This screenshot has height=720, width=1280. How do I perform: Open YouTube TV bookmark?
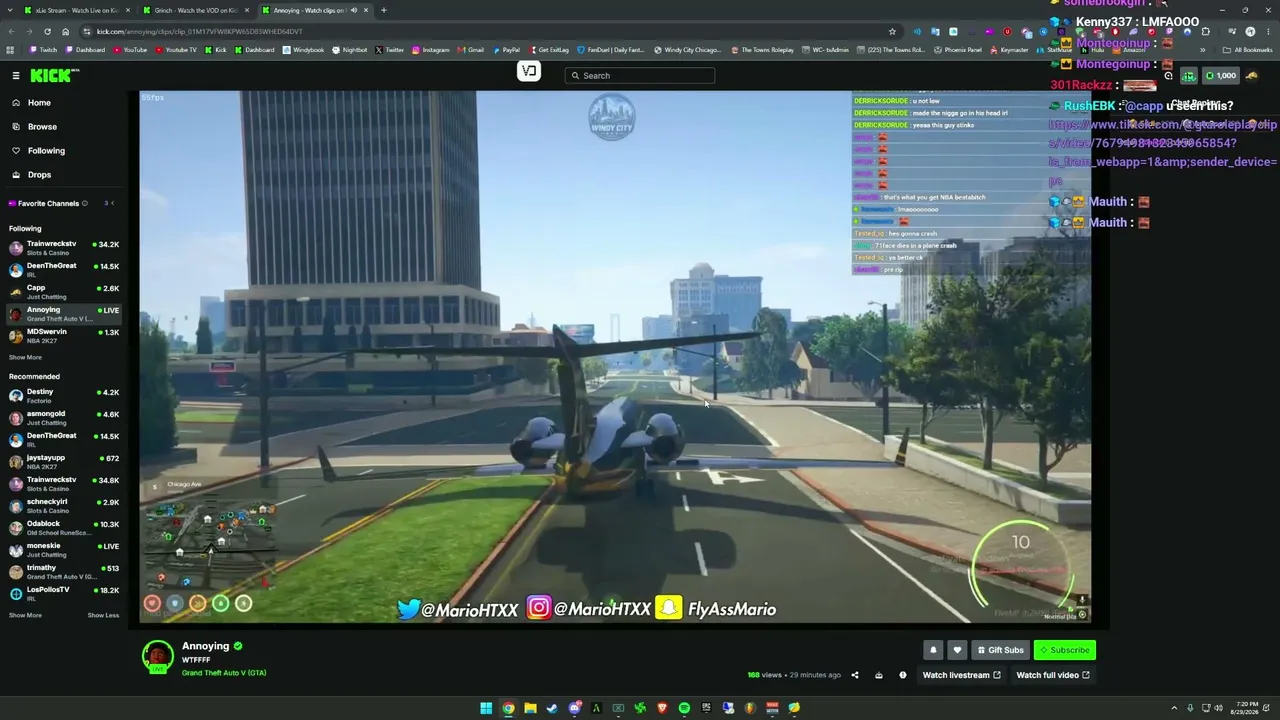pyautogui.click(x=176, y=50)
